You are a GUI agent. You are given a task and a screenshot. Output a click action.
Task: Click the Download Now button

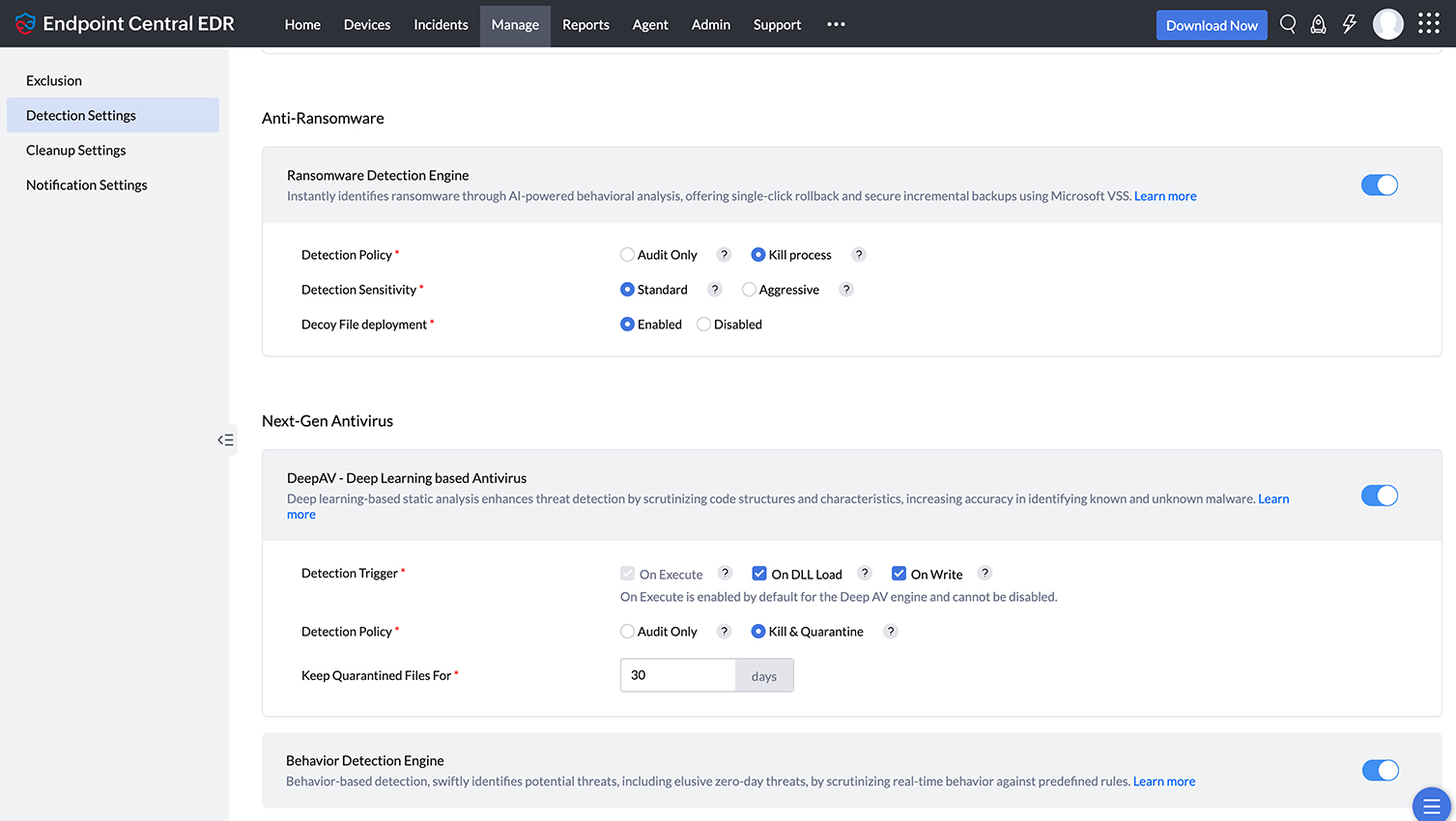tap(1212, 25)
